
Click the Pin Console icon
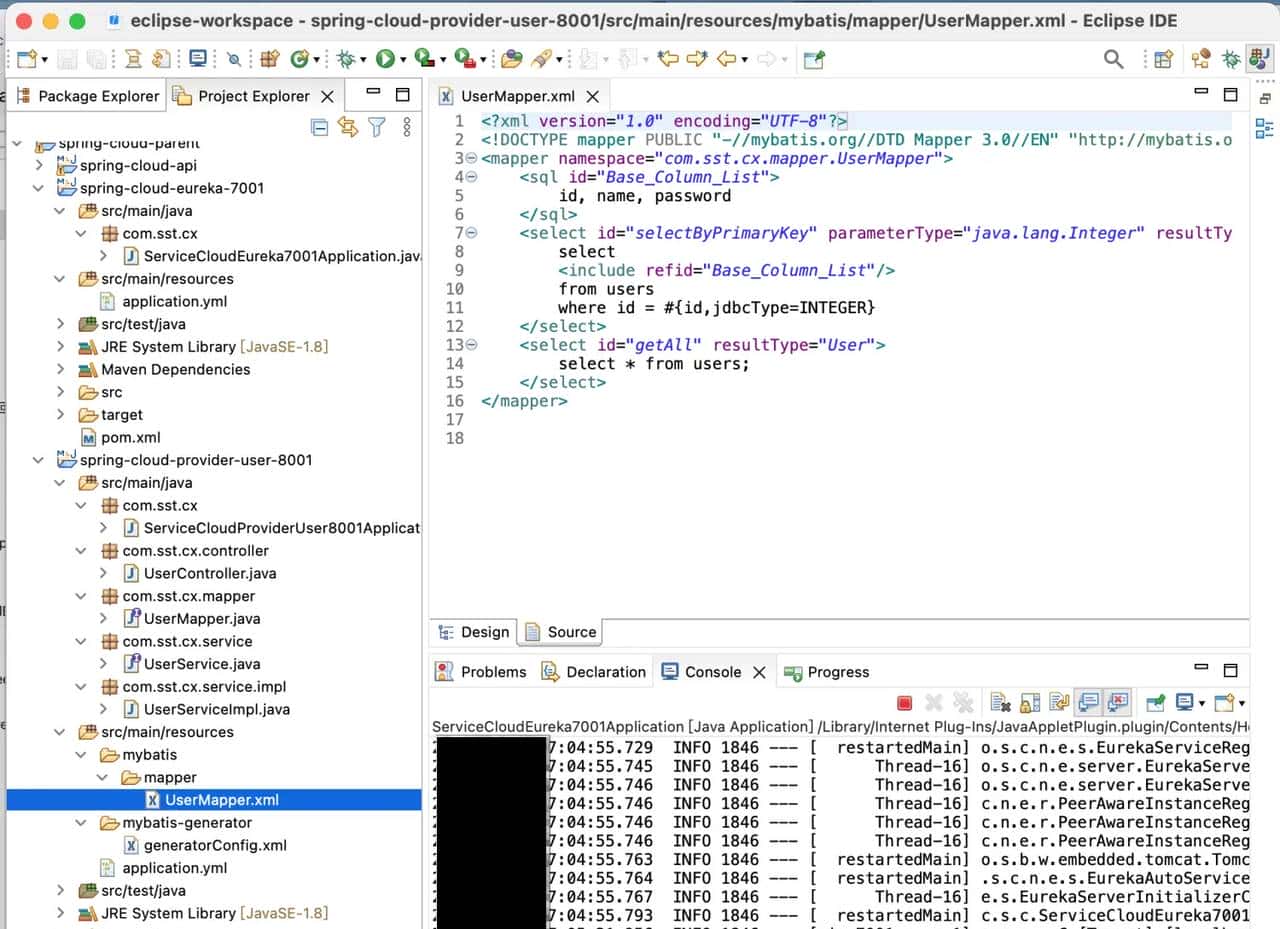[x=1156, y=703]
